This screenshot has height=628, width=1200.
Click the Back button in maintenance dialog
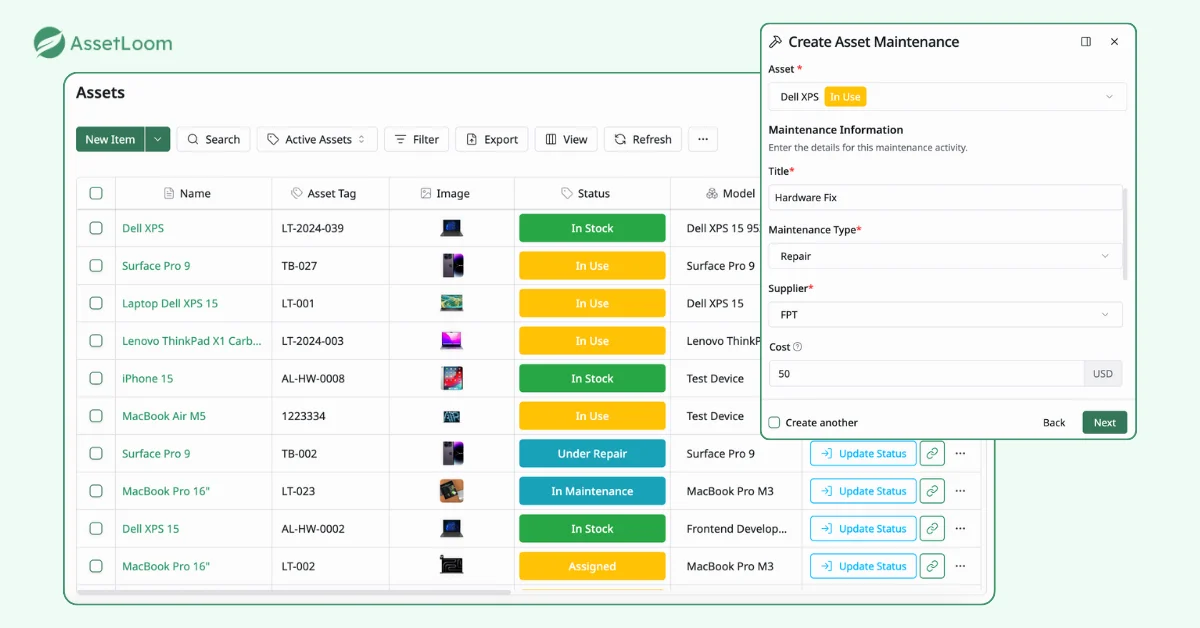click(x=1054, y=422)
